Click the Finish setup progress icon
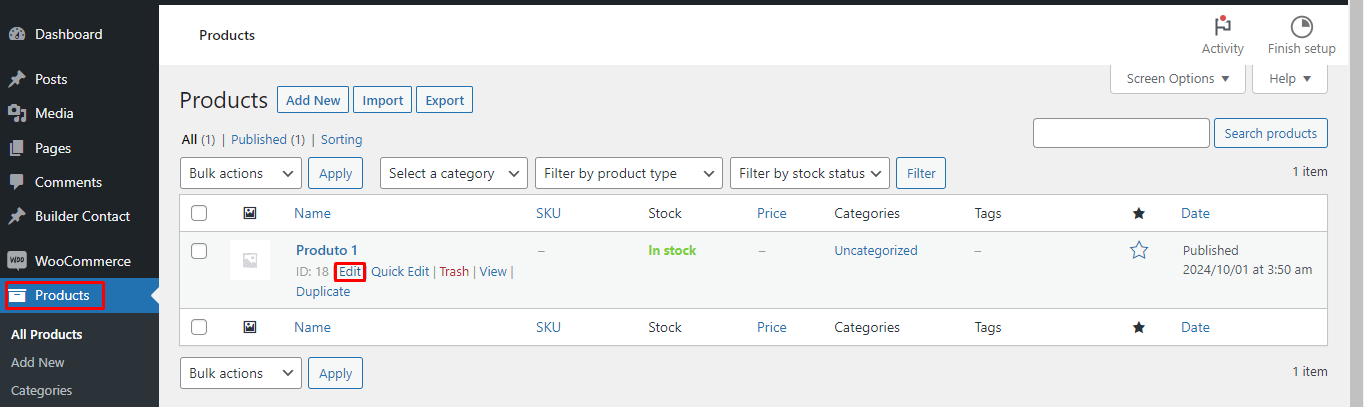The width and height of the screenshot is (1364, 407). [x=1301, y=27]
